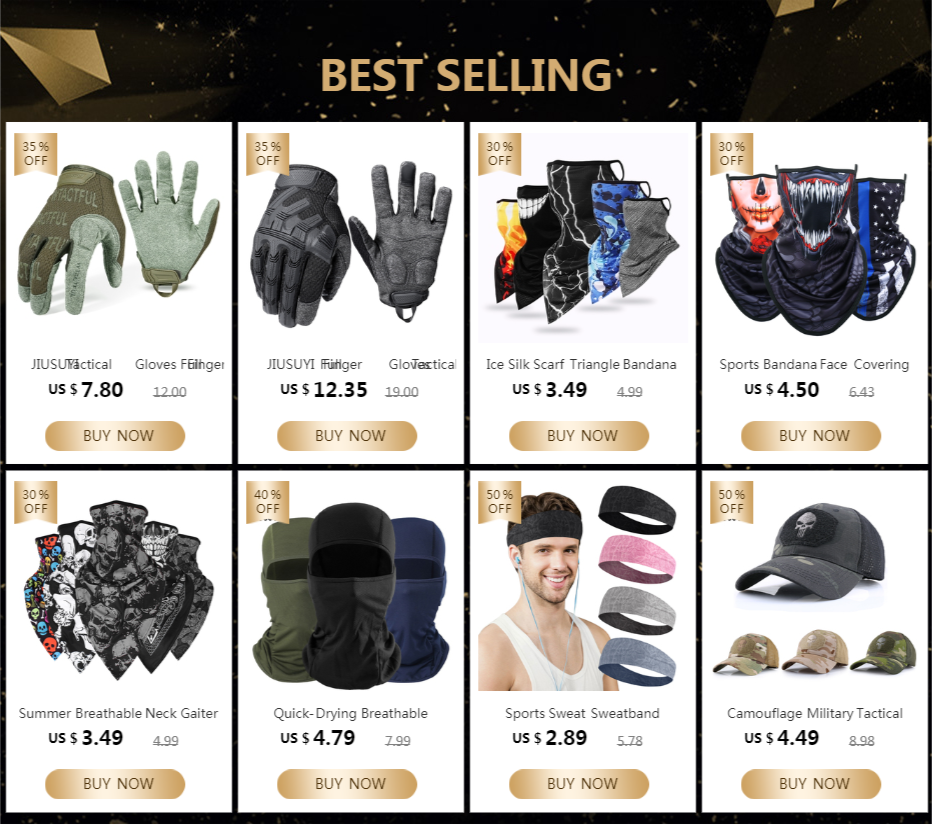The height and width of the screenshot is (825, 932).
Task: Click BUY NOW for the Ice Silk Scarf
Action: [579, 436]
